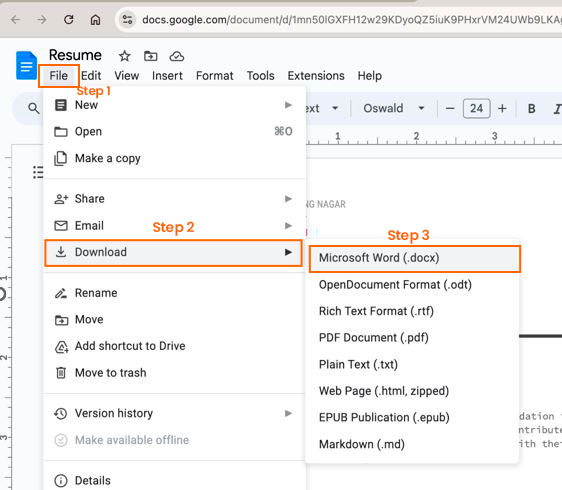Screen dimensions: 562x490
Task: Show document outline icon
Action: click(x=38, y=172)
